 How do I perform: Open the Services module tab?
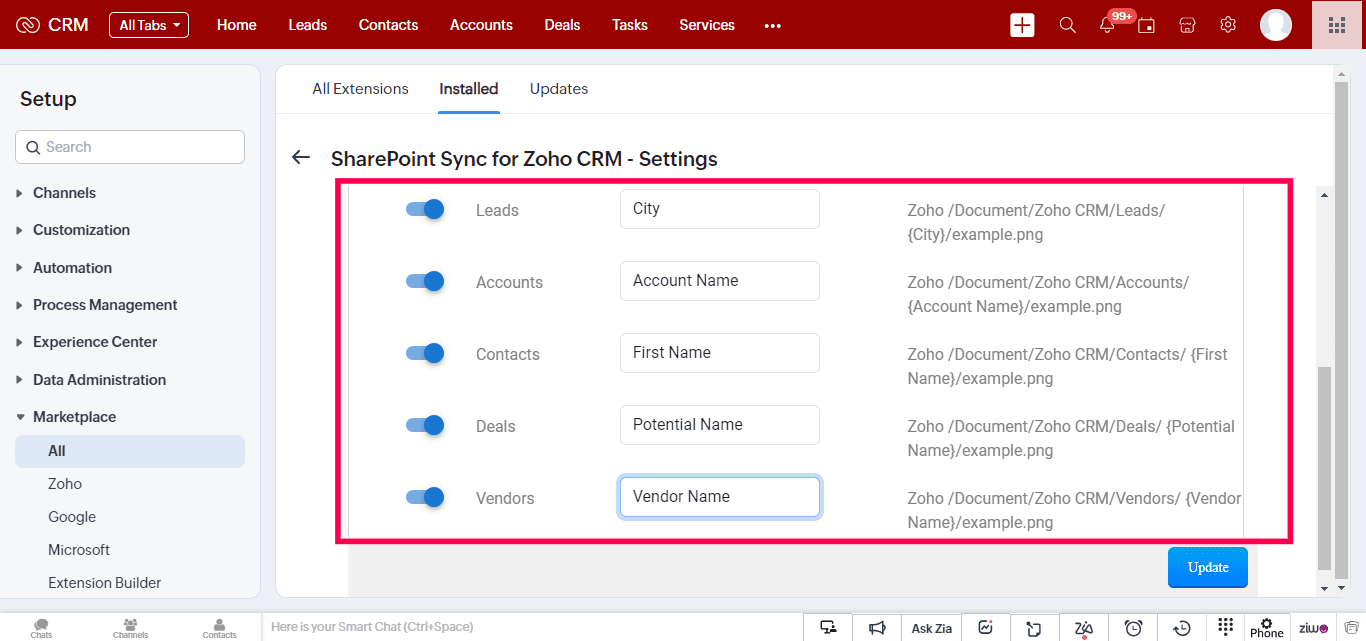[x=707, y=25]
